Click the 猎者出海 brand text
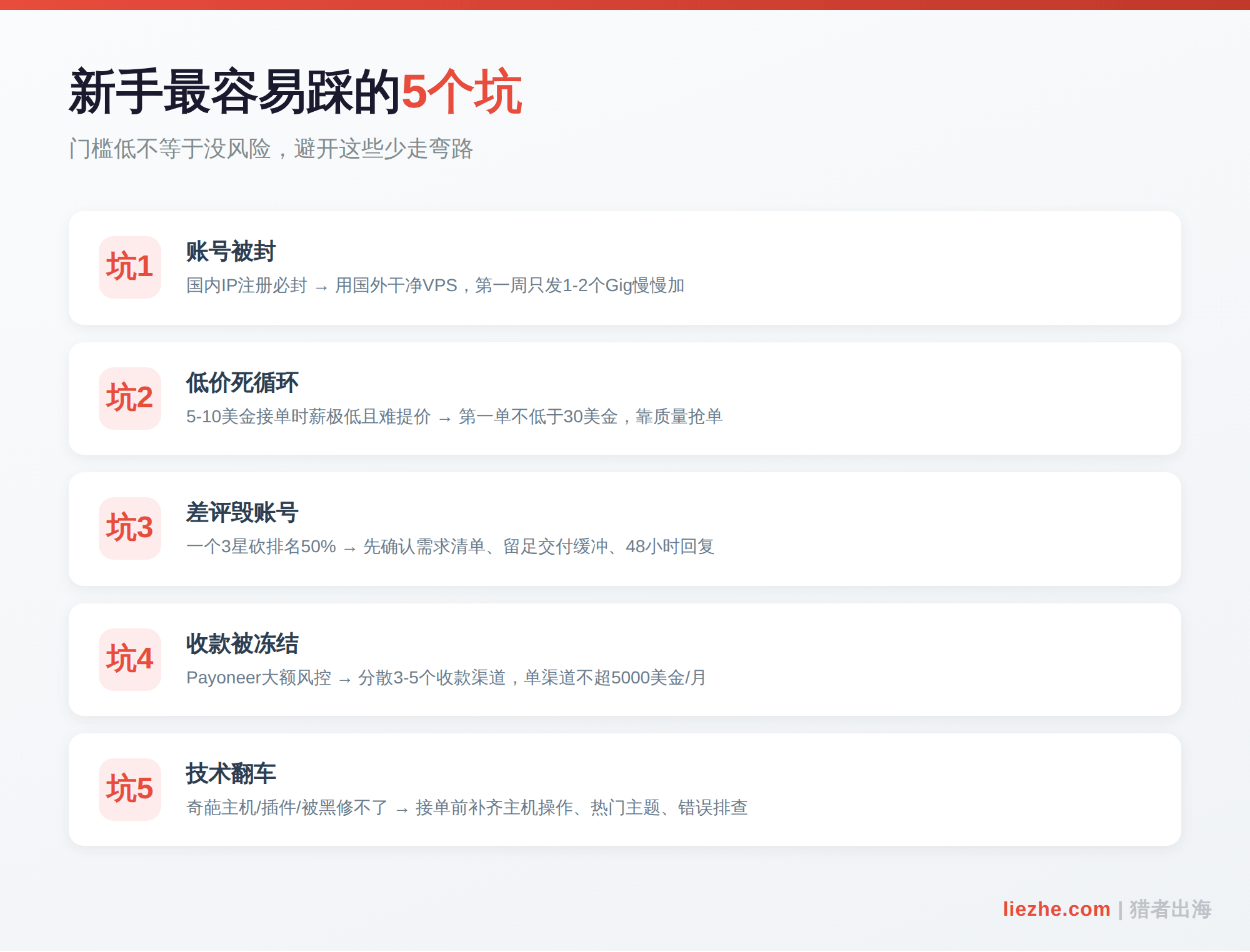The image size is (1250, 952). coord(1170,909)
